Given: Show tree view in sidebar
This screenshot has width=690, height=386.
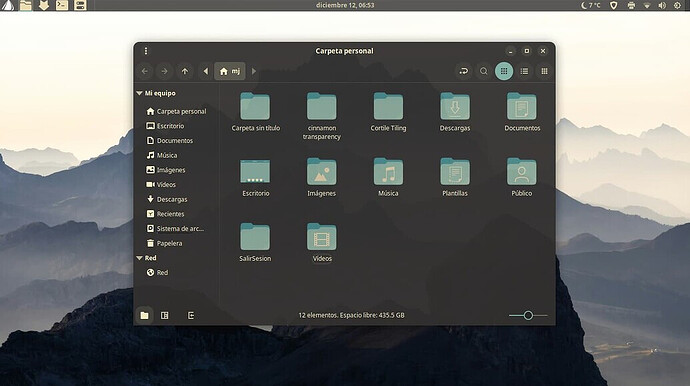Looking at the screenshot, I should tap(165, 315).
